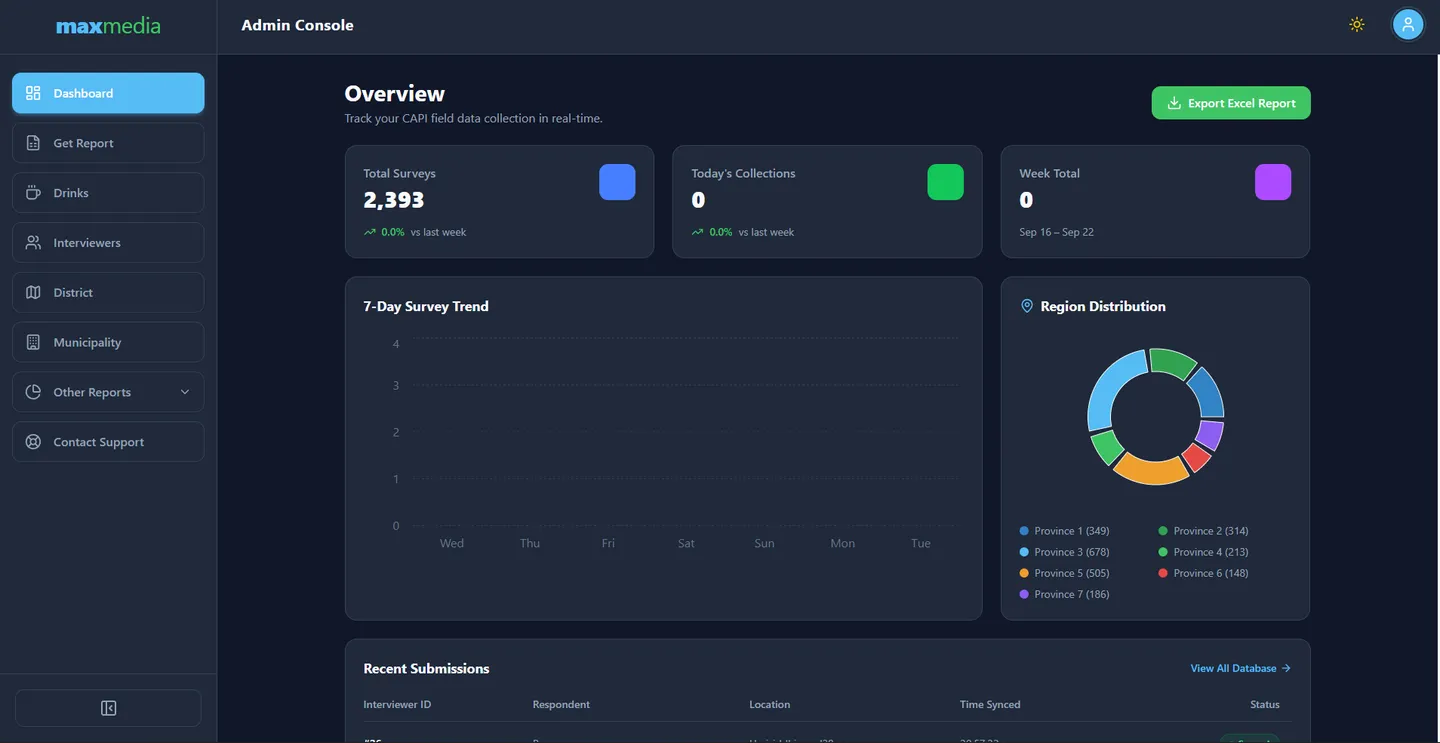Click the blue Total Surveys tile icon

(x=617, y=182)
